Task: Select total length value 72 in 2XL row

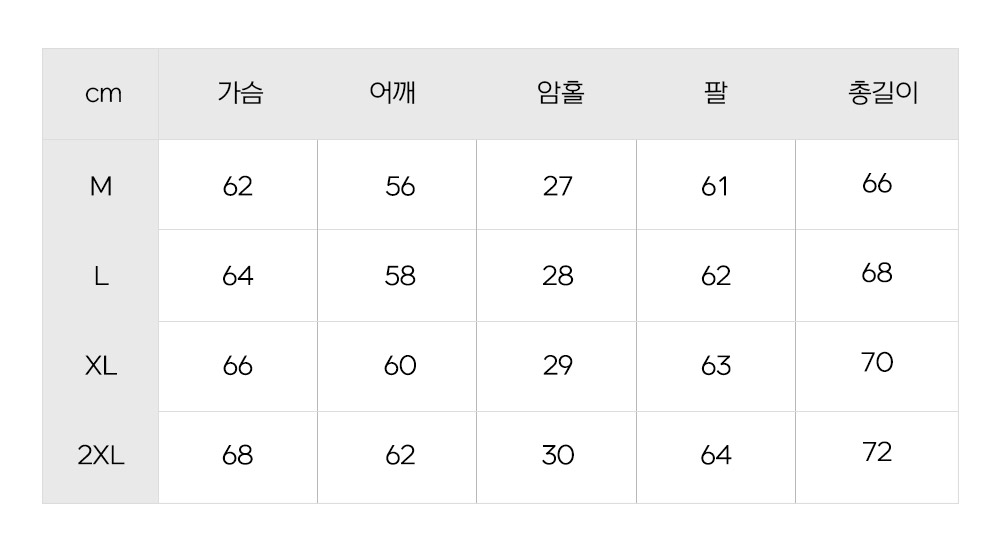Action: click(877, 452)
